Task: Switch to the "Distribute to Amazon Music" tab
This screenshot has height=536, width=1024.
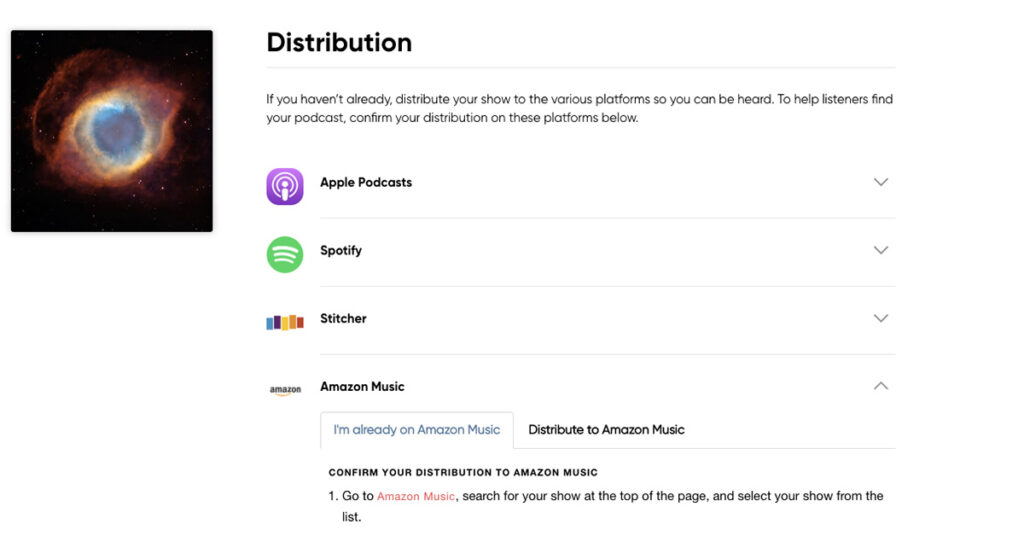Action: pyautogui.click(x=606, y=430)
